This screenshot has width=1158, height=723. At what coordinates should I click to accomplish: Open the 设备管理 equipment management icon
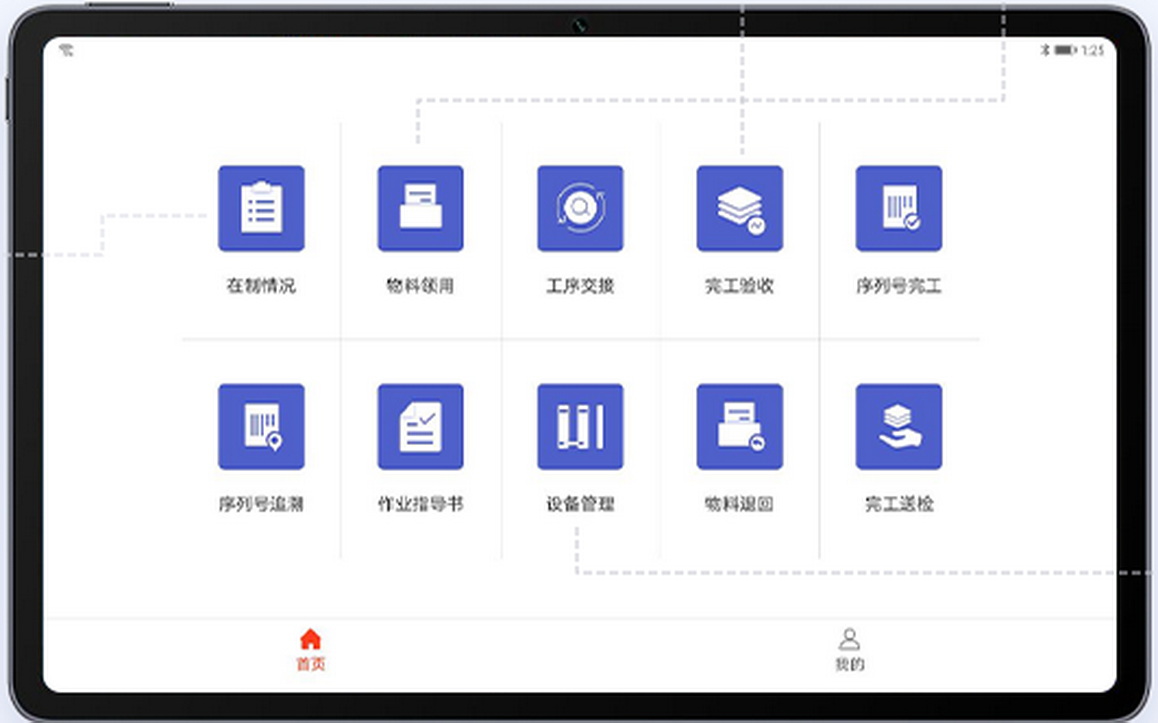click(x=580, y=426)
